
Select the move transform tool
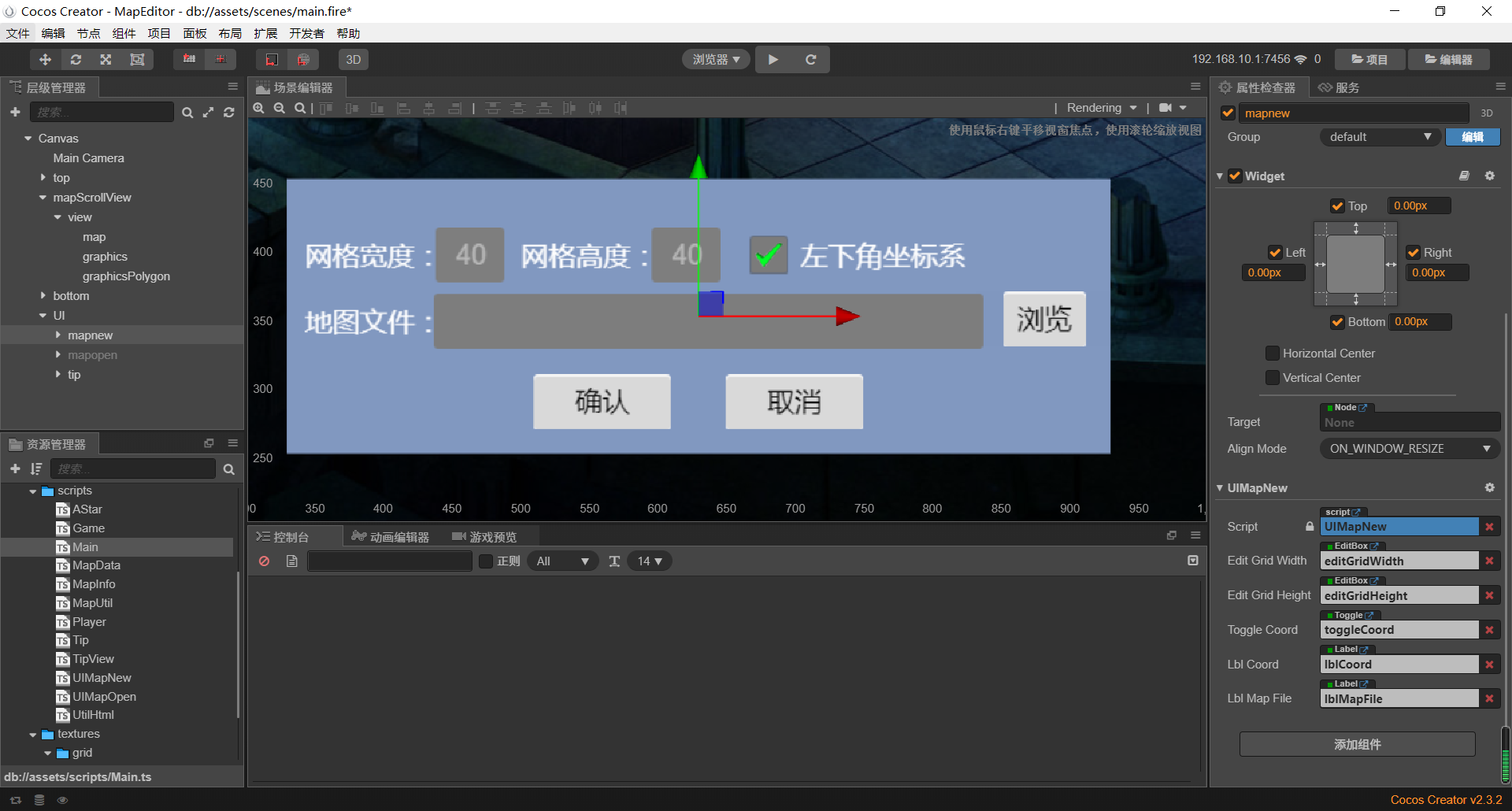(45, 60)
